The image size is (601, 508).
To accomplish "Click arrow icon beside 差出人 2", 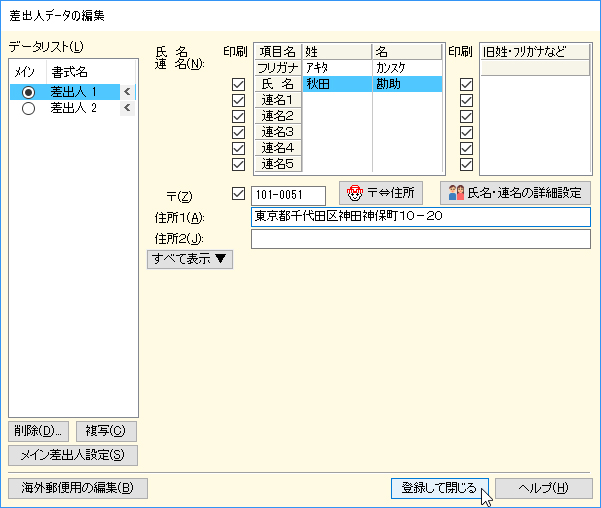I will (x=126, y=108).
